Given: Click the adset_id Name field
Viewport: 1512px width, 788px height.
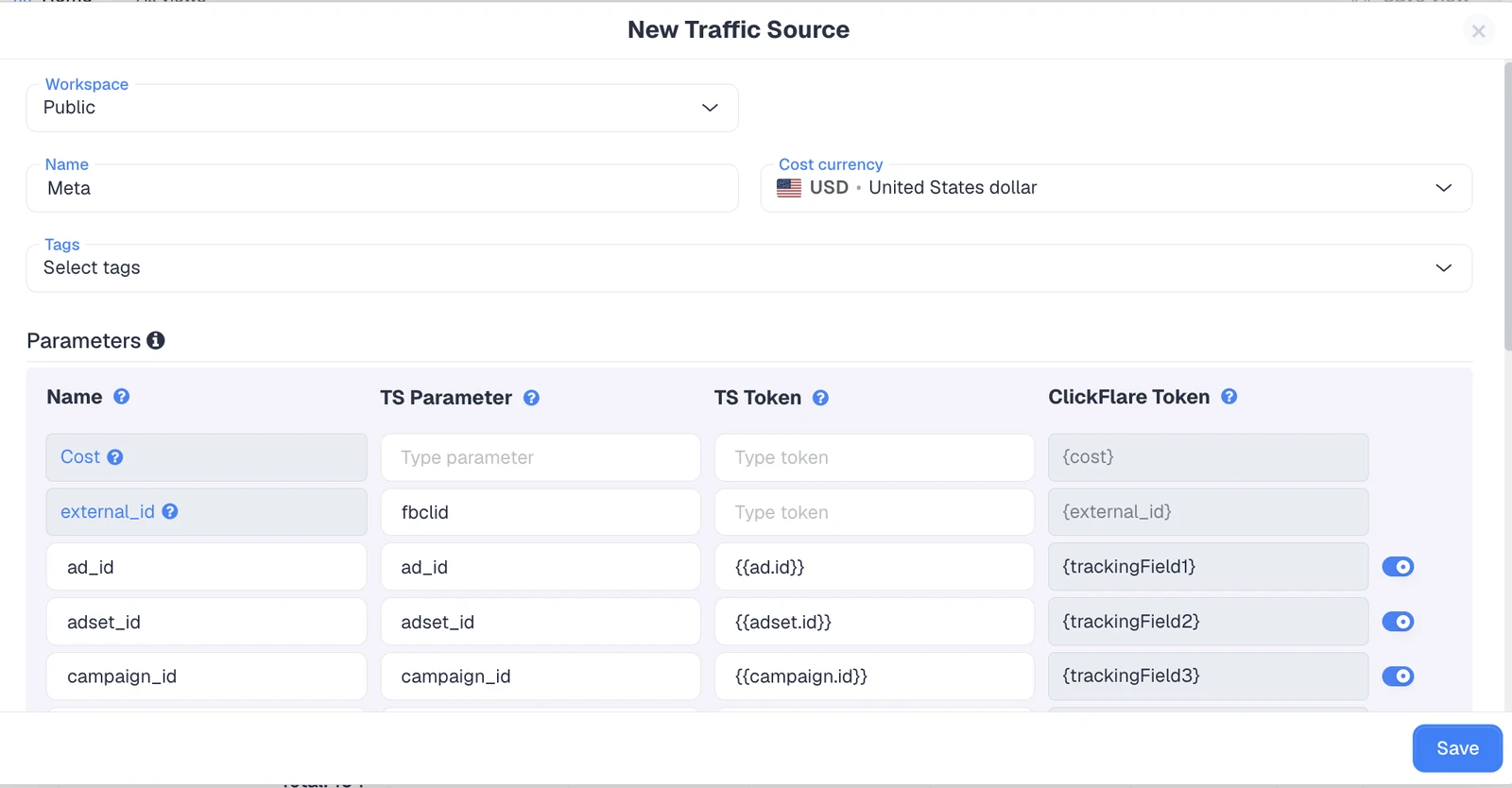Looking at the screenshot, I should click(206, 622).
